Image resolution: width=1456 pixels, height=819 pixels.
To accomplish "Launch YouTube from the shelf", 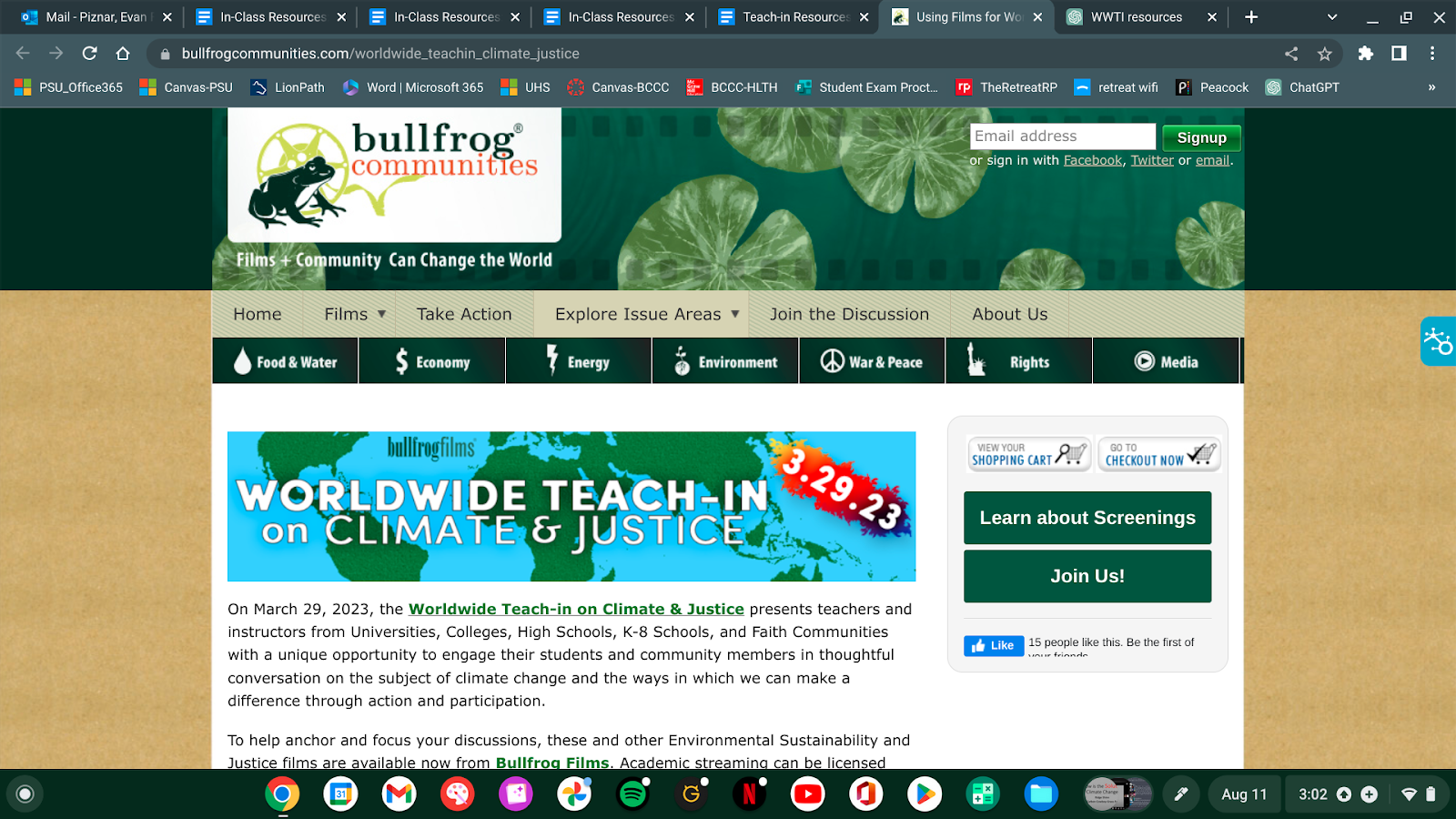I will tap(807, 794).
